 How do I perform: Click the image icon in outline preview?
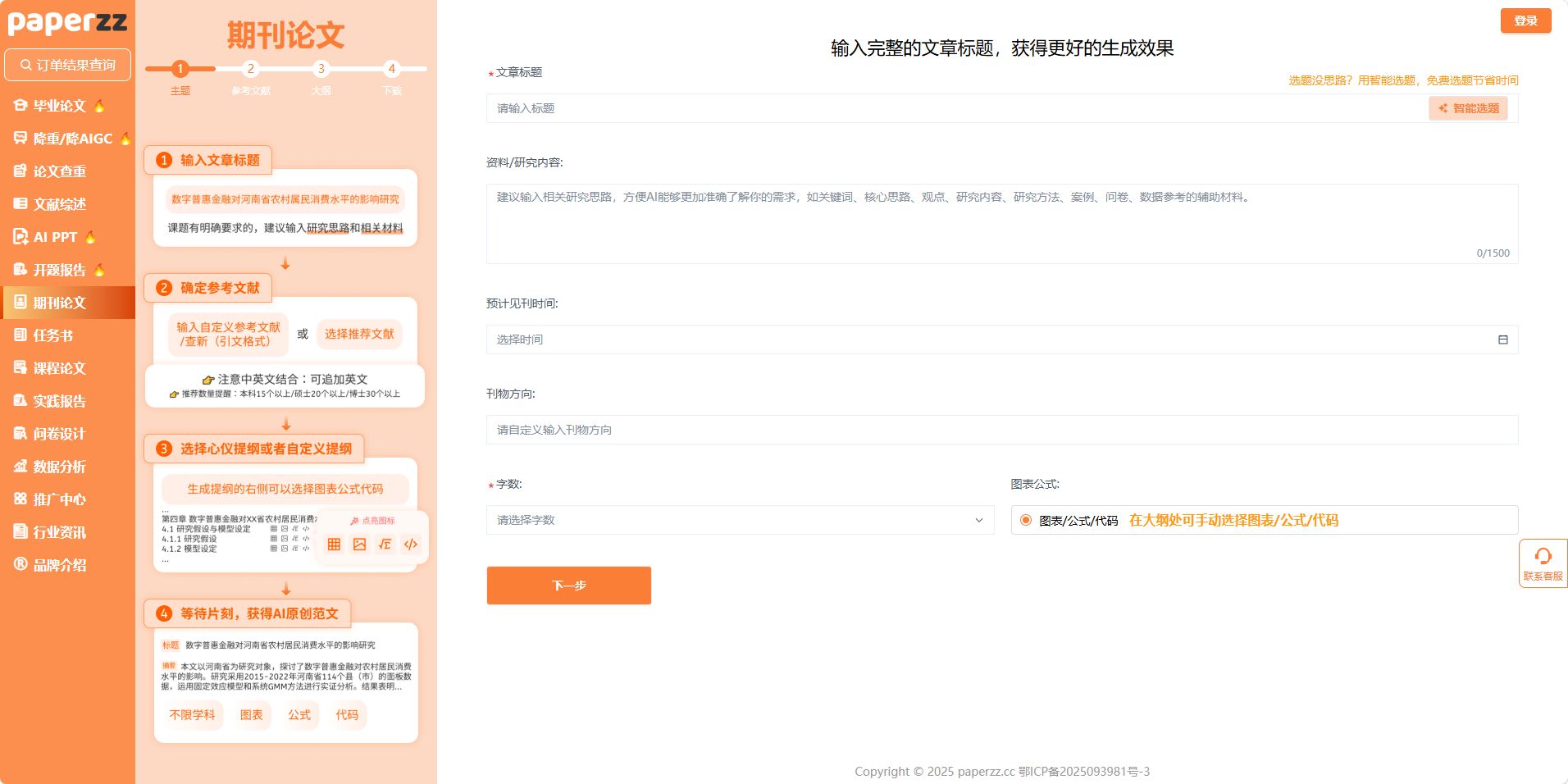coord(359,545)
